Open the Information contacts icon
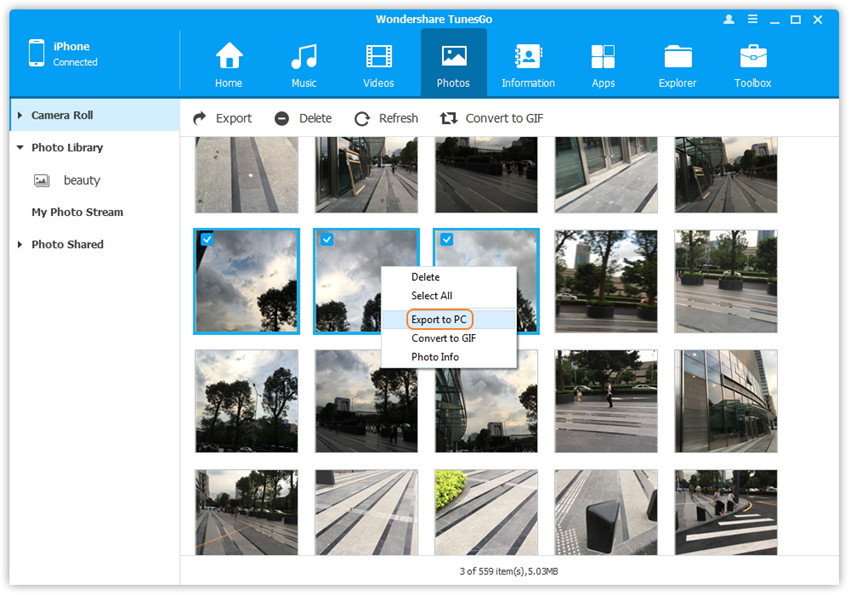 pos(528,57)
